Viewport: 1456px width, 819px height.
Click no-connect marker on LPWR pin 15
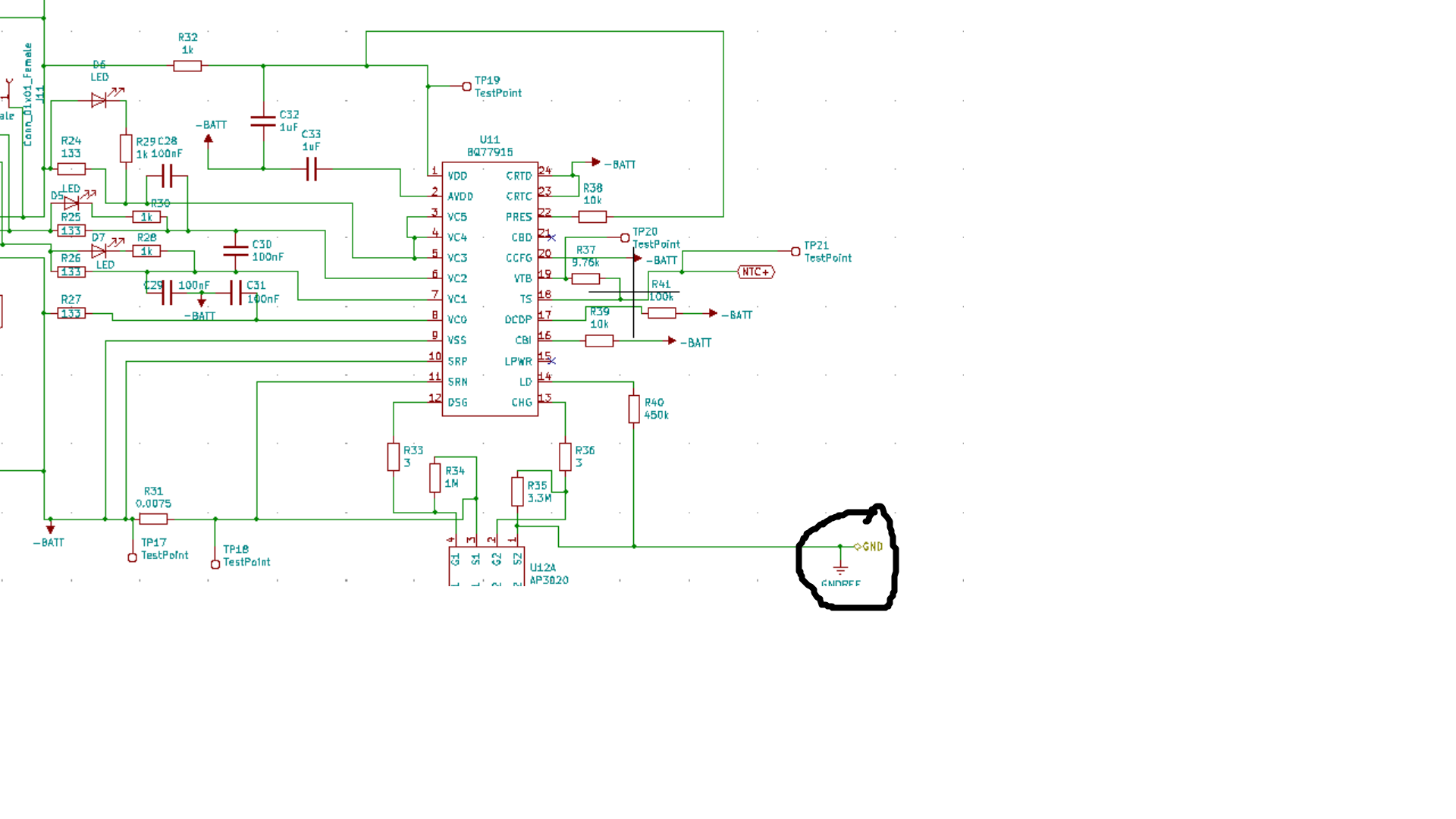click(x=552, y=361)
